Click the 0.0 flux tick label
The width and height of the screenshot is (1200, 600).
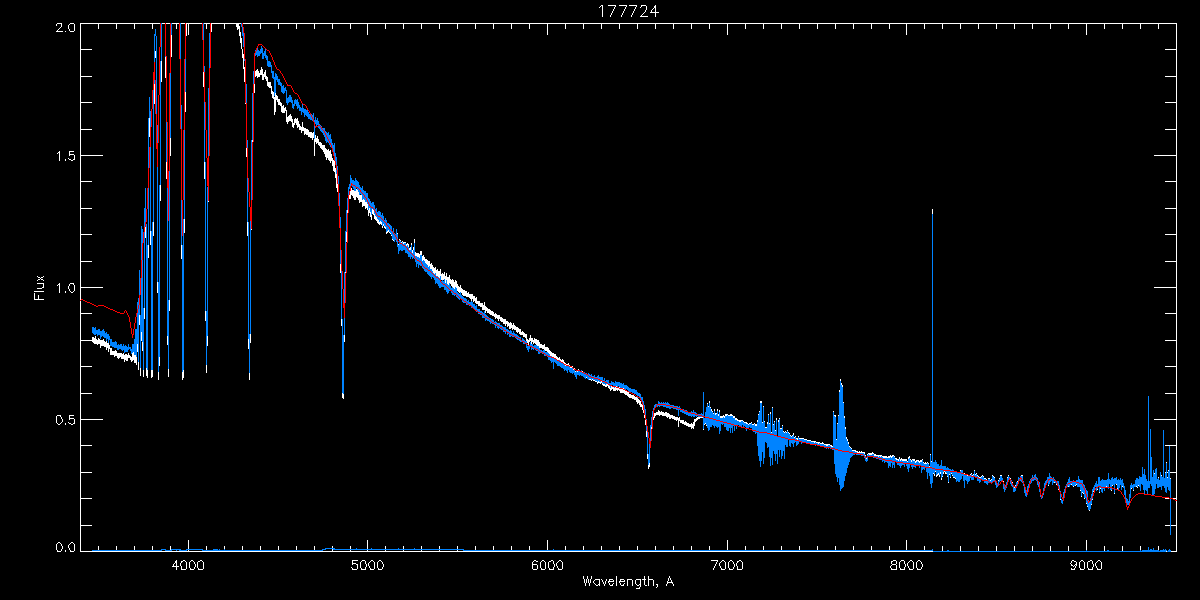[65, 548]
